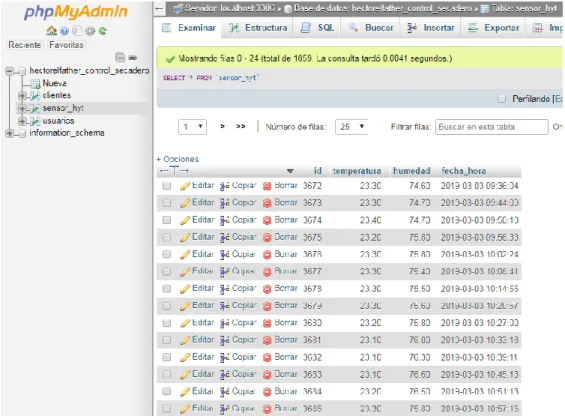Tick the checkbox for row 3672
Viewport: 565px width, 416px height.
coord(166,186)
